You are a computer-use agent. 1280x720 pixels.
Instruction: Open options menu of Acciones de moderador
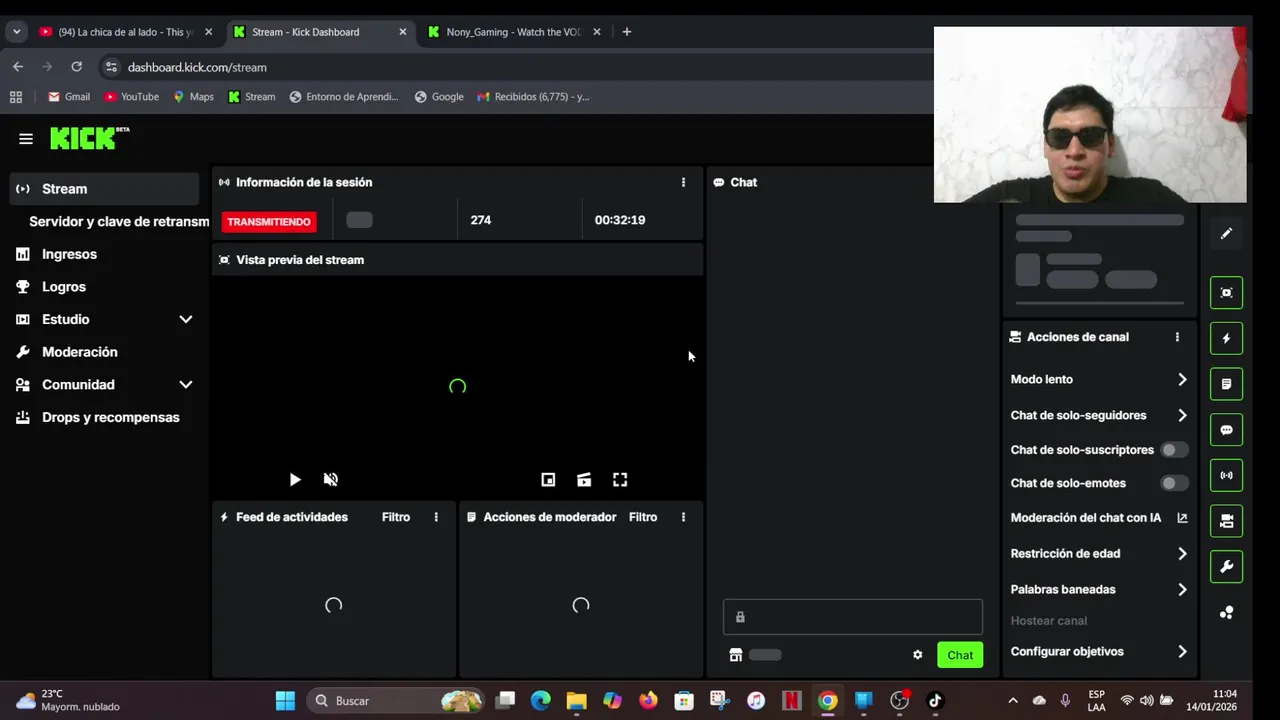683,517
